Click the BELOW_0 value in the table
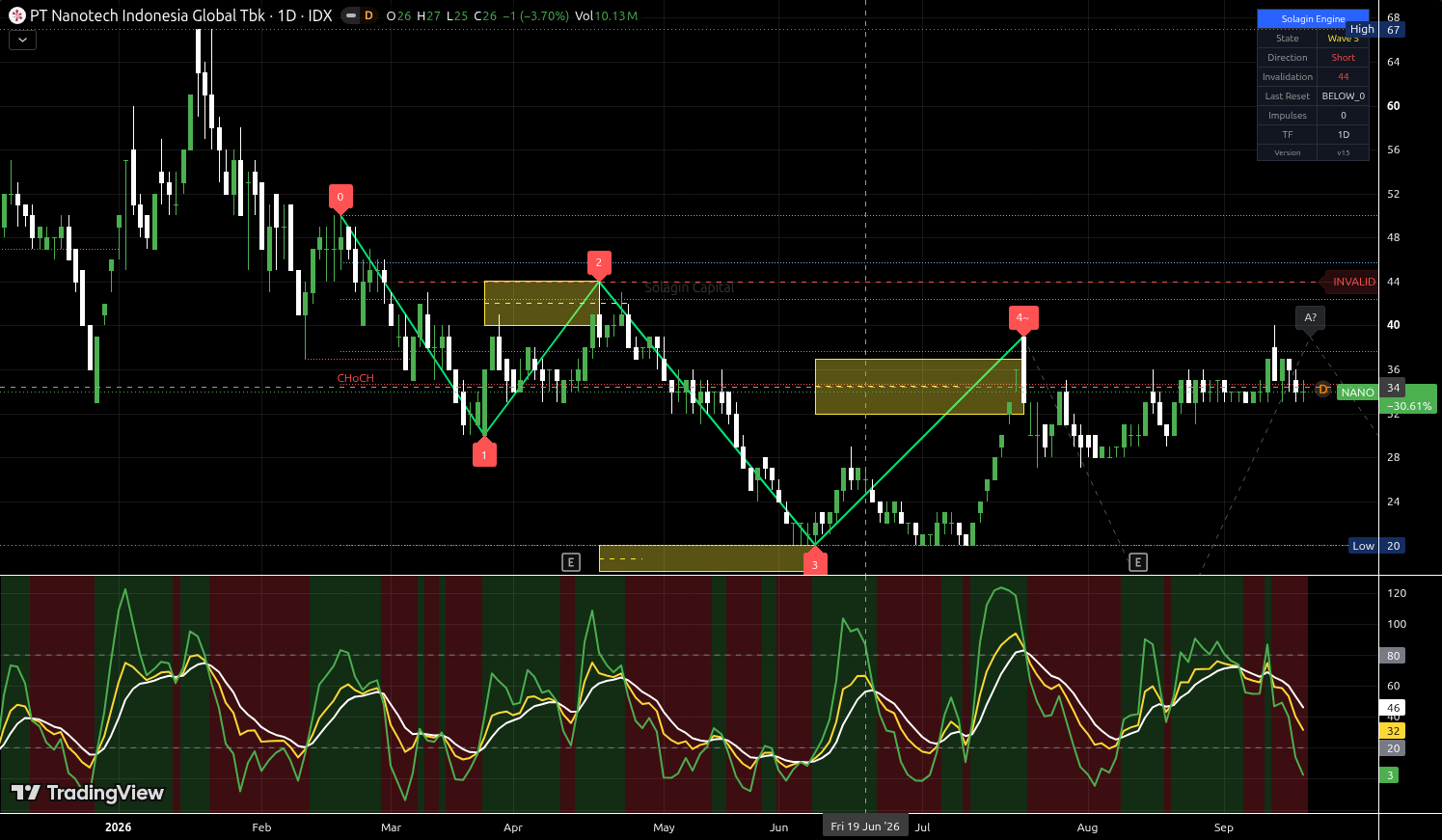Image resolution: width=1442 pixels, height=840 pixels. (x=1344, y=96)
